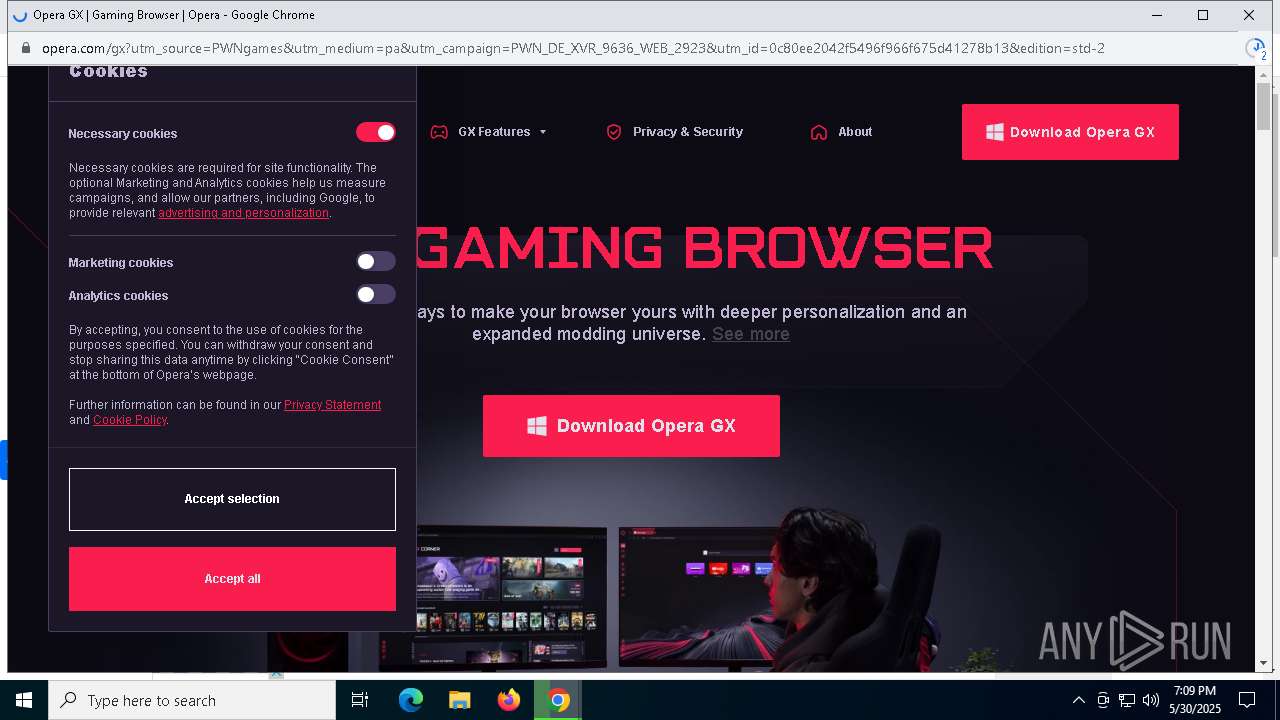Click the page vertical scrollbar thumb
This screenshot has height=720, width=1280.
click(1263, 106)
